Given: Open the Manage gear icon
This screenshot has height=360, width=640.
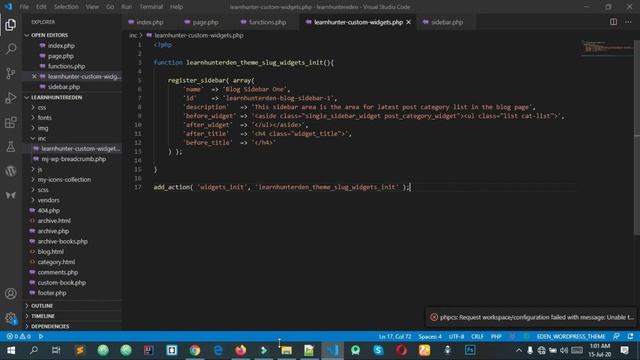Looking at the screenshot, I should pyautogui.click(x=11, y=318).
